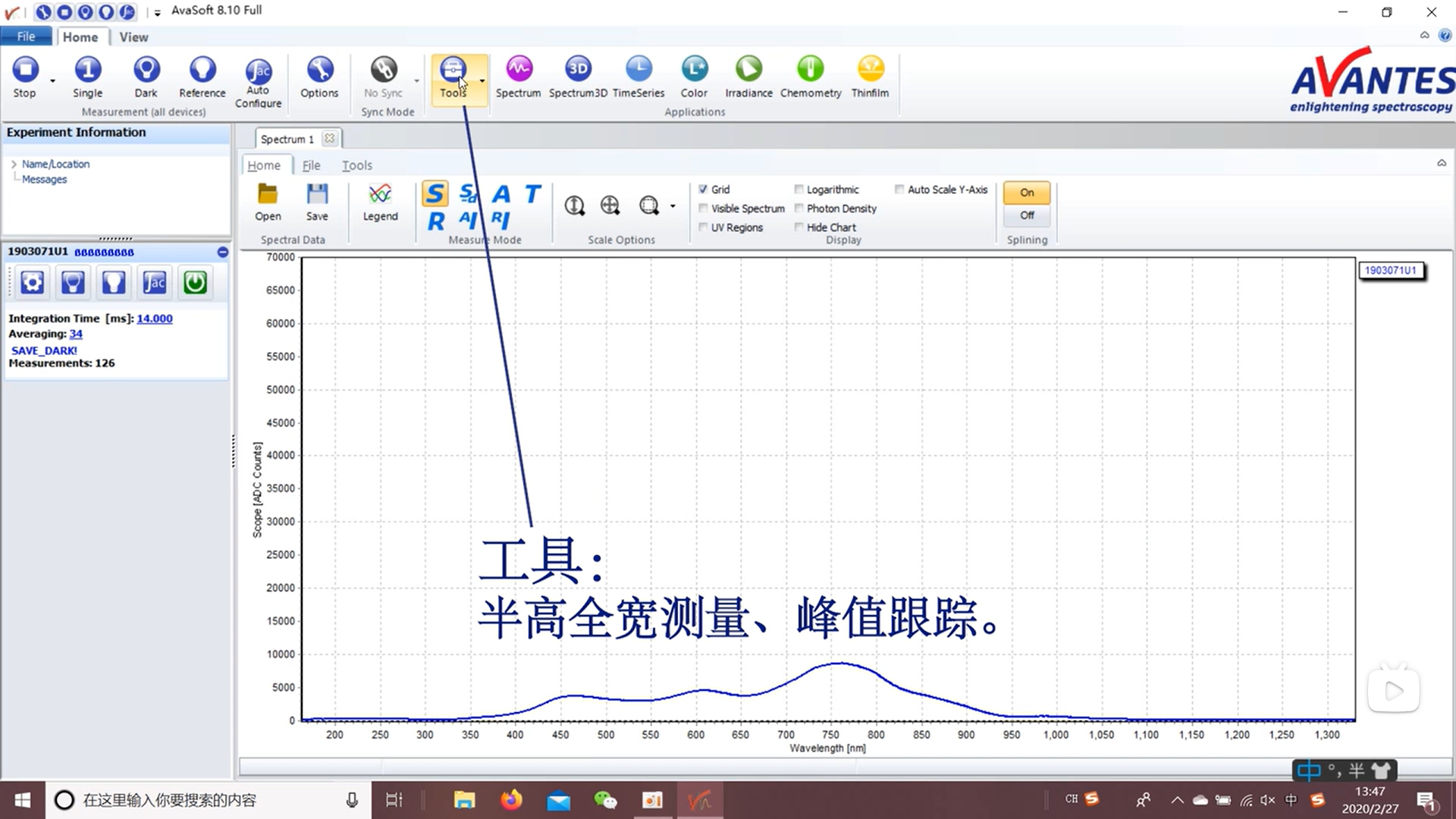
Task: Switch to the View ribbon tab
Action: pyautogui.click(x=133, y=36)
